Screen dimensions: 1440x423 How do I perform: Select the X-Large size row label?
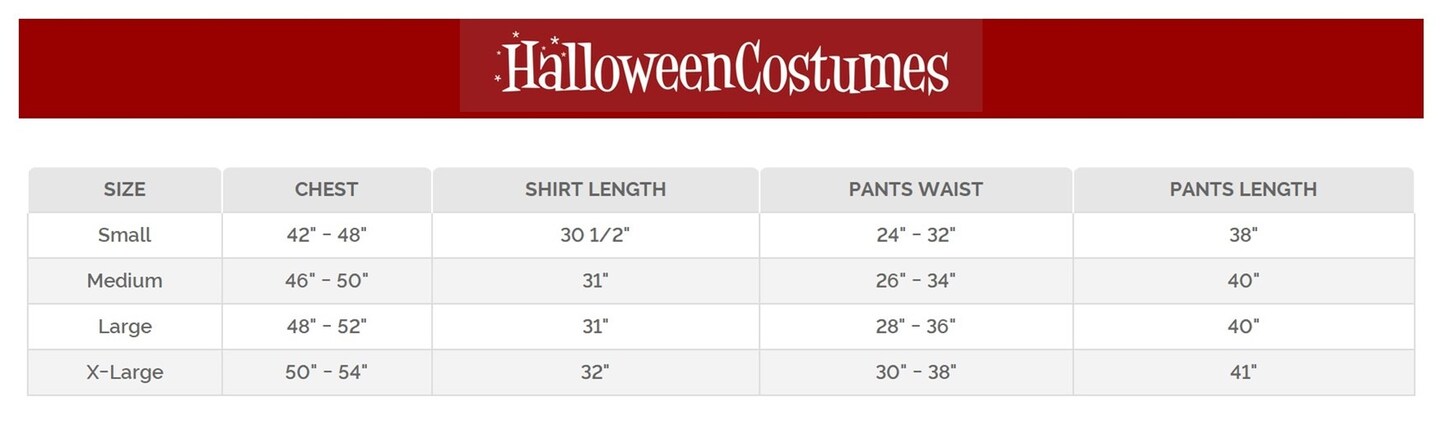(x=125, y=373)
